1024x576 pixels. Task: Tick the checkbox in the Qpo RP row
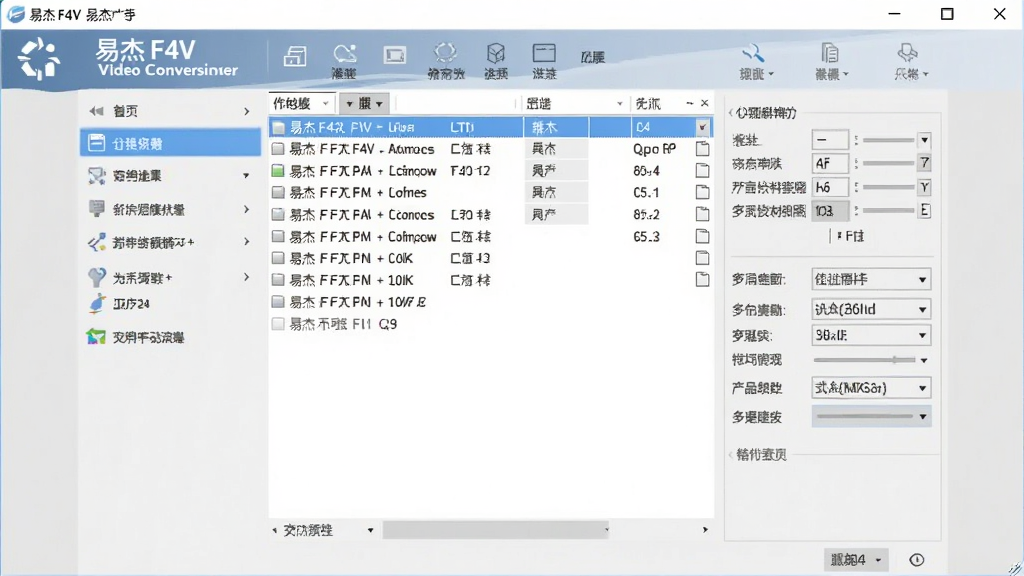coord(278,149)
